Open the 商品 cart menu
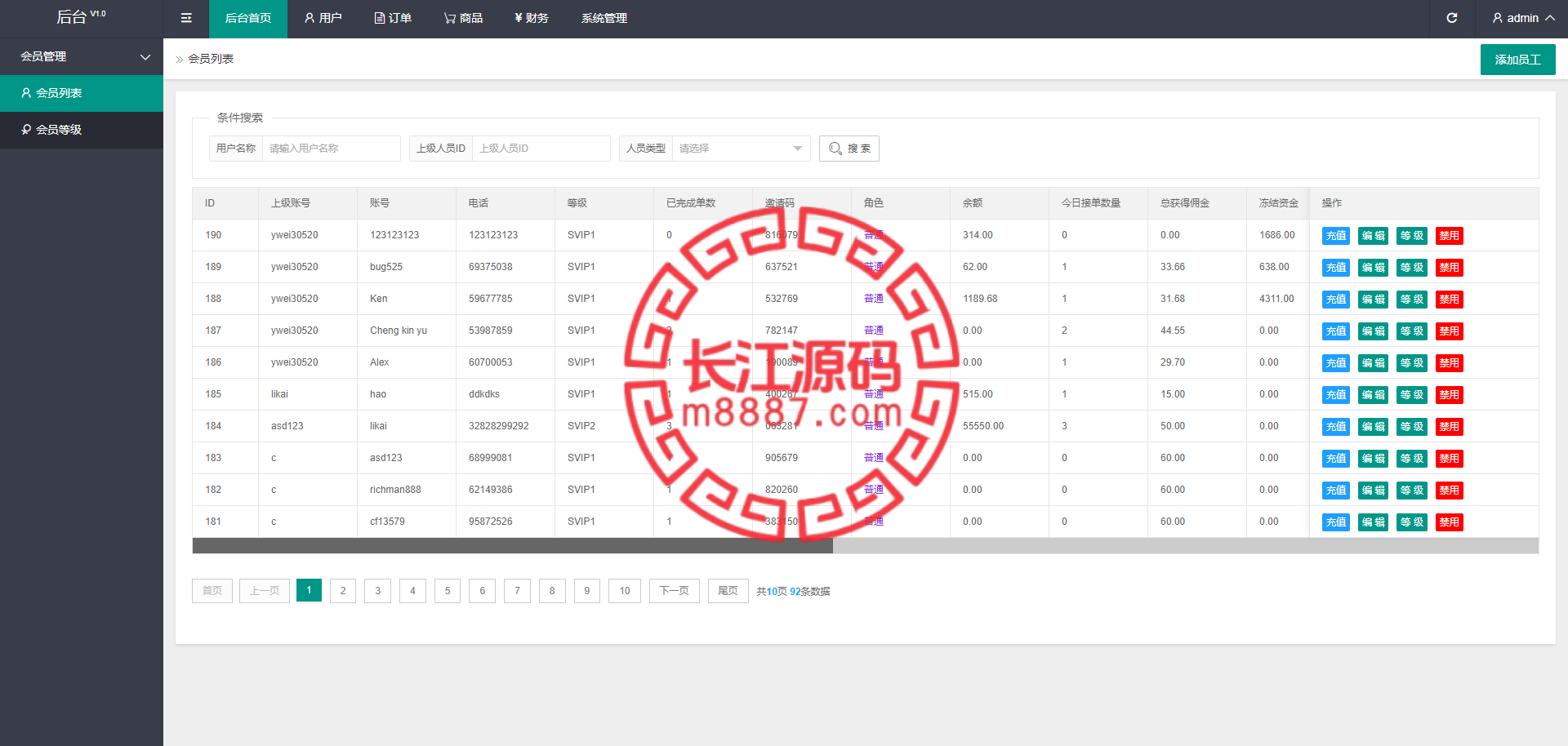The height and width of the screenshot is (746, 1568). (x=463, y=18)
